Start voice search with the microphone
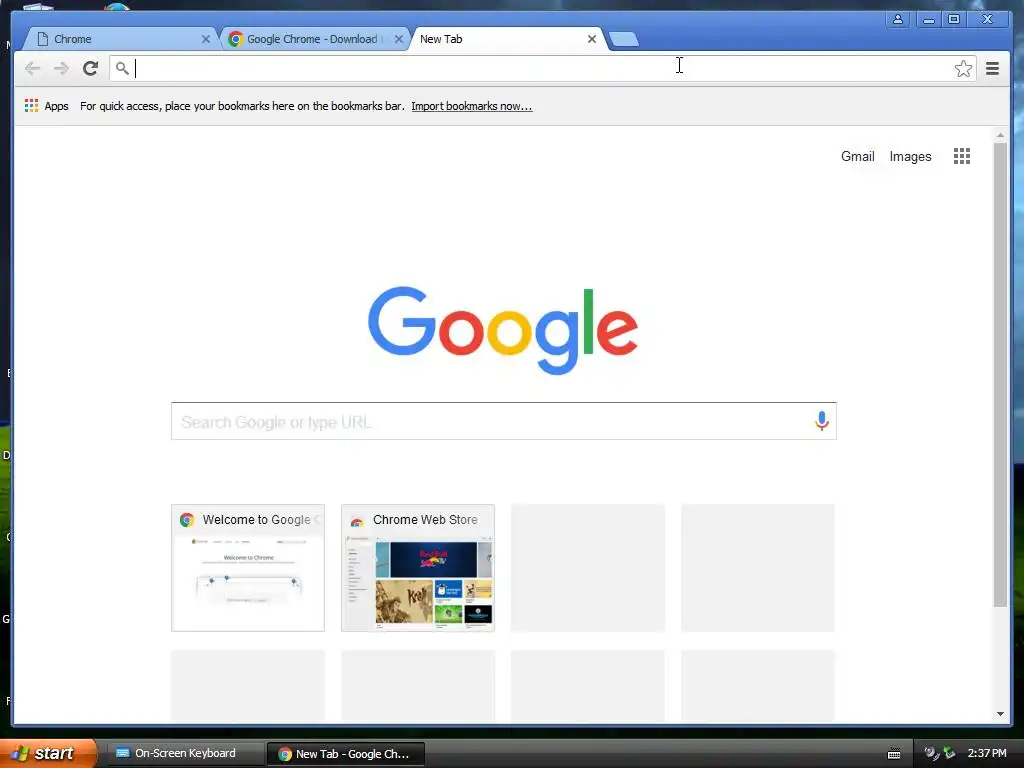The height and width of the screenshot is (768, 1024). point(822,421)
